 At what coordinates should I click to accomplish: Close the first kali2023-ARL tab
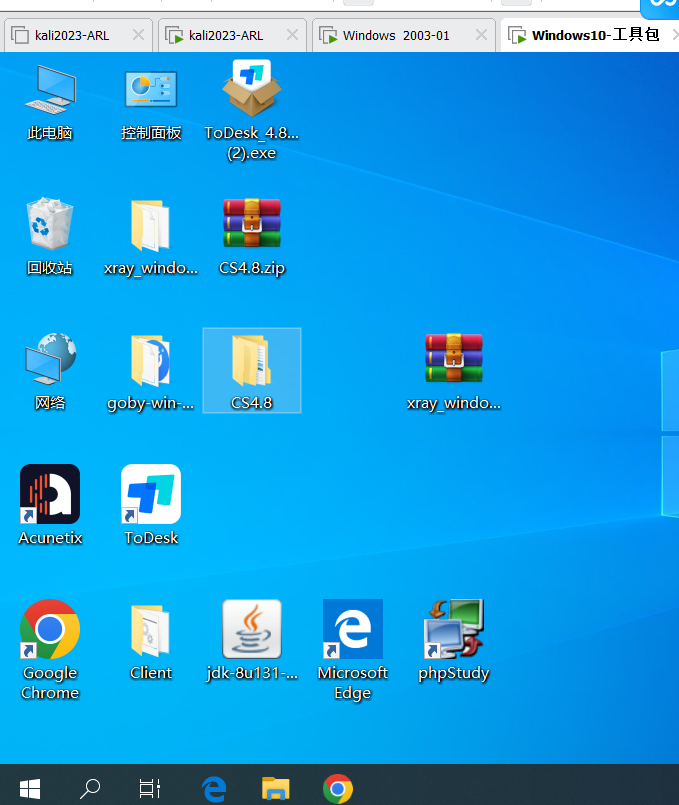[138, 35]
